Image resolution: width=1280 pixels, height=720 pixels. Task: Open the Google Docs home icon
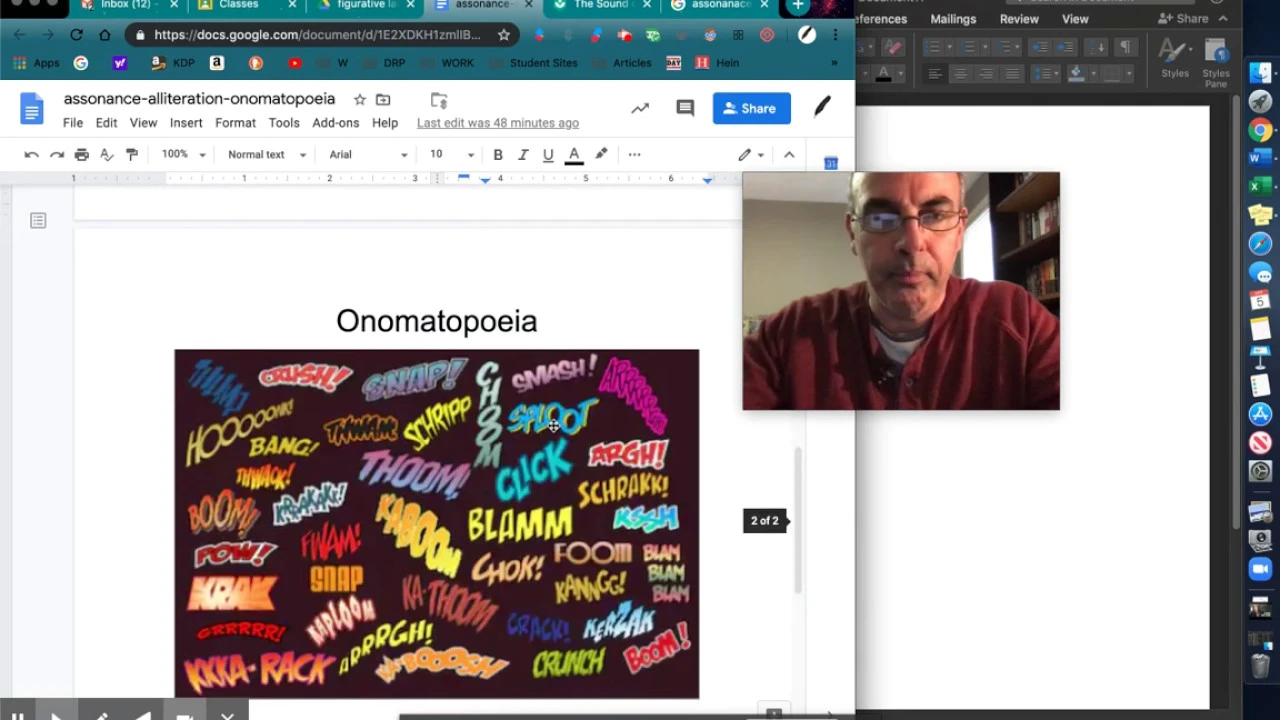click(x=33, y=108)
